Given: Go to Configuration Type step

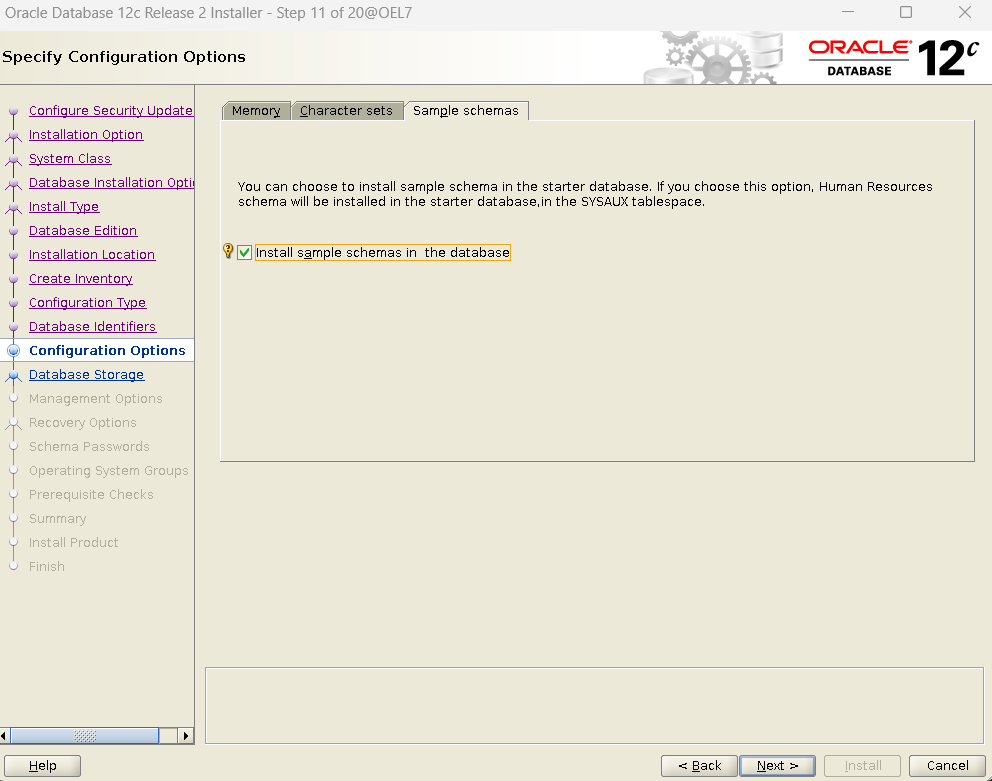Looking at the screenshot, I should (x=87, y=303).
